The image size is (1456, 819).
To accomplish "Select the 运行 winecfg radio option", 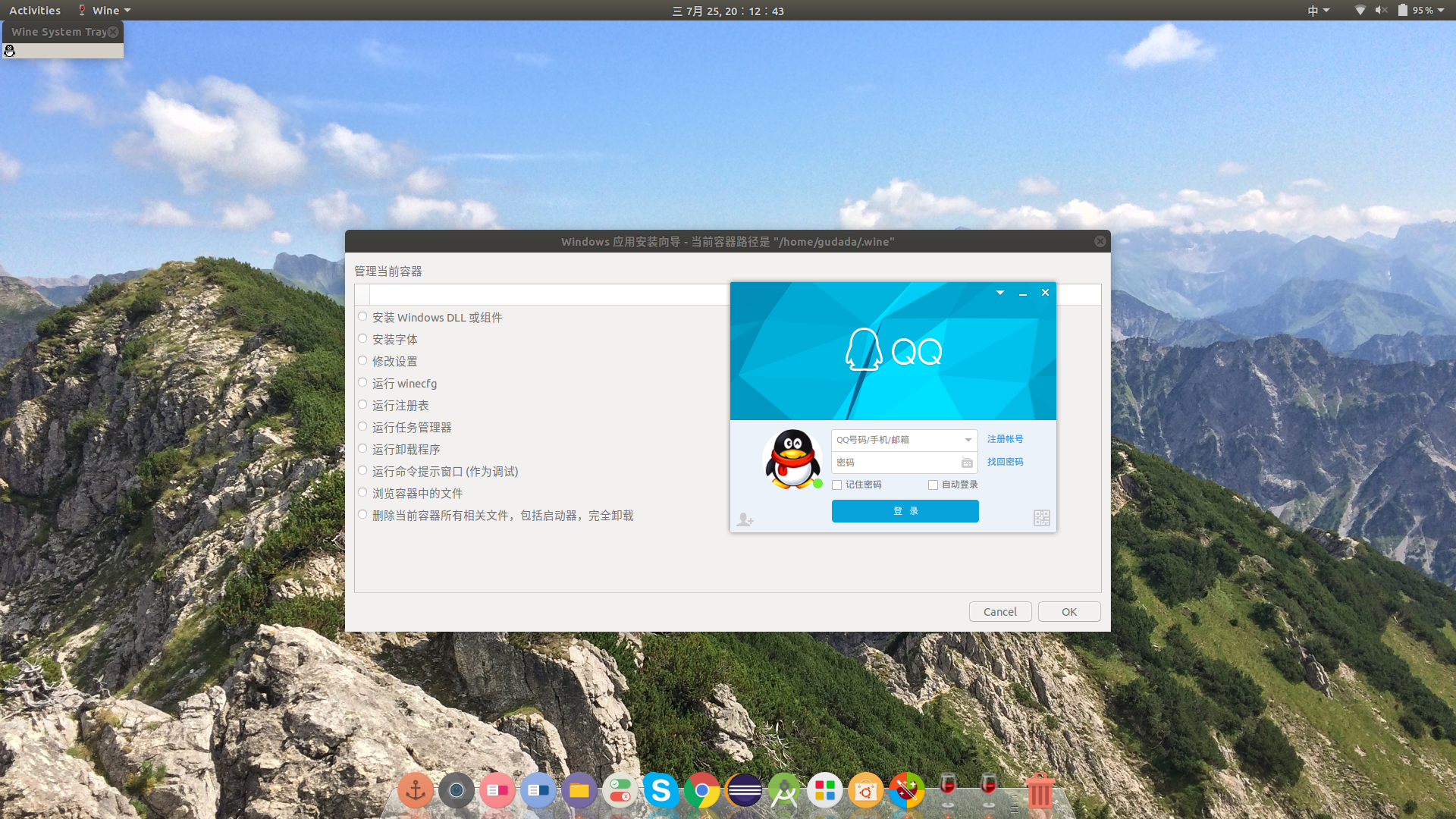I will tap(362, 382).
